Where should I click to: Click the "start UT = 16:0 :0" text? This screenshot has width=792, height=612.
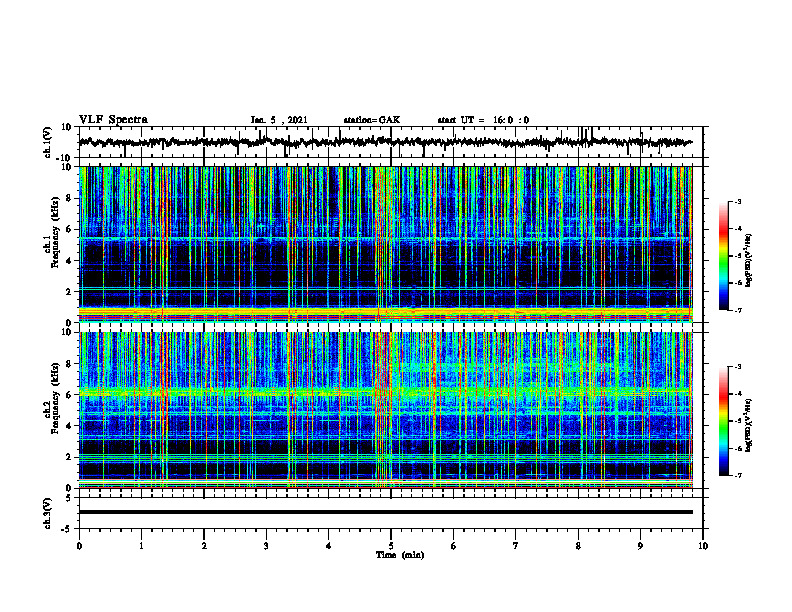pos(483,120)
